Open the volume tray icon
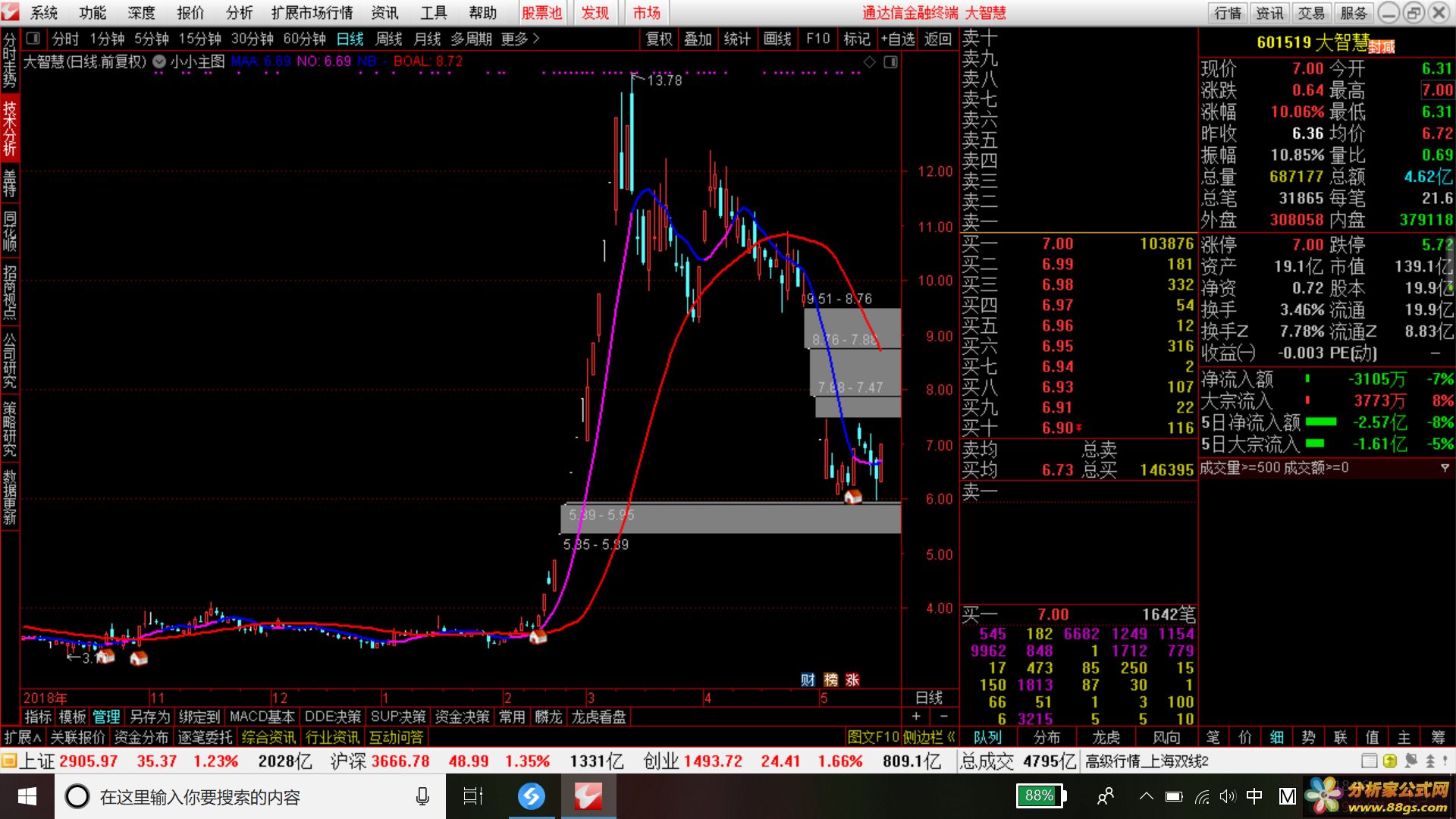Image resolution: width=1456 pixels, height=819 pixels. 1228,796
